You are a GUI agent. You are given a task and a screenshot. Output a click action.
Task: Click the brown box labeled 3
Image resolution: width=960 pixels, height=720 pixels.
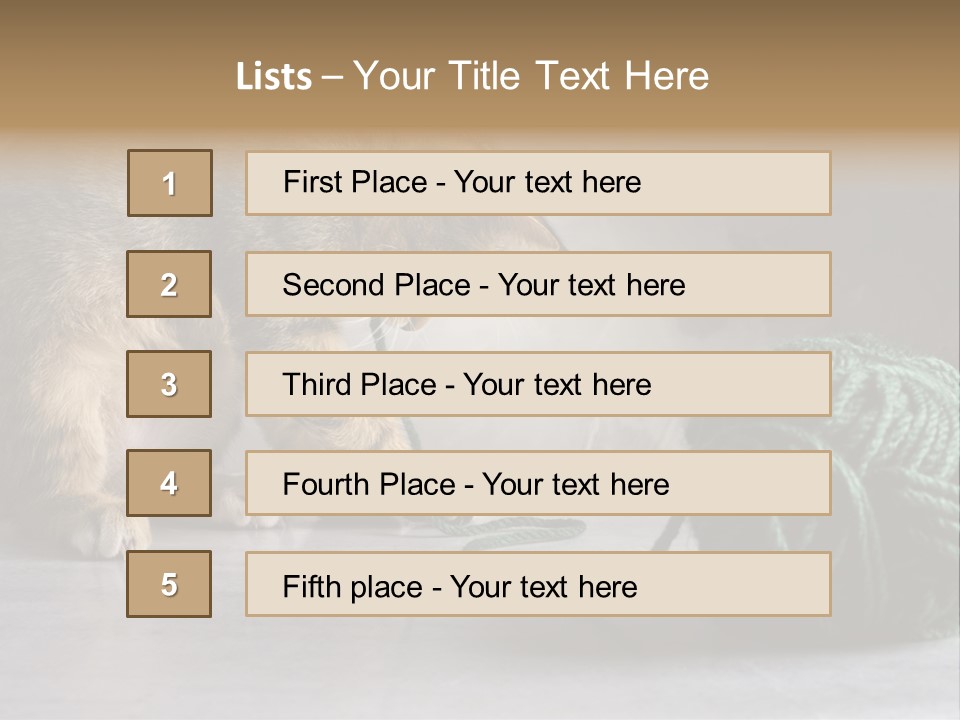[x=169, y=384]
